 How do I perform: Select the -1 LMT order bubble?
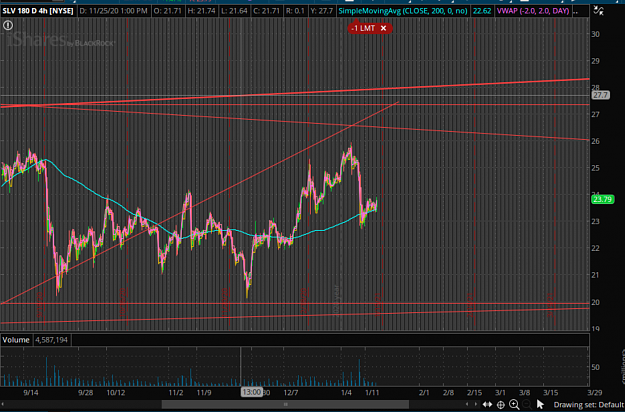[369, 28]
